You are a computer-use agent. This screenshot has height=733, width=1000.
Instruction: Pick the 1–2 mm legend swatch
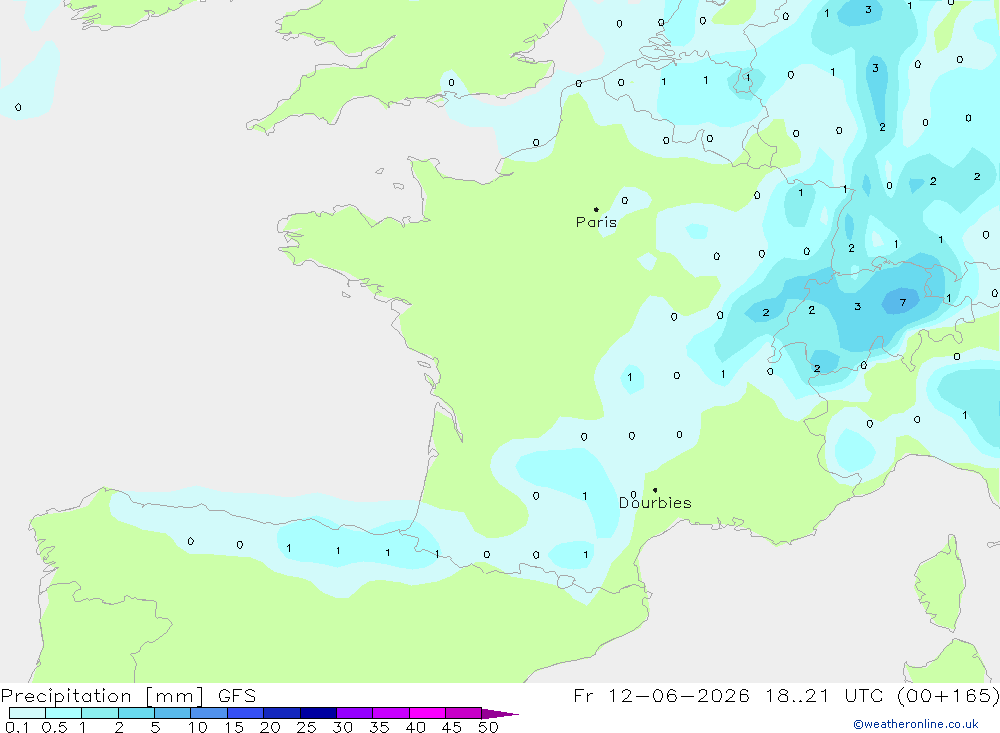coord(99,713)
